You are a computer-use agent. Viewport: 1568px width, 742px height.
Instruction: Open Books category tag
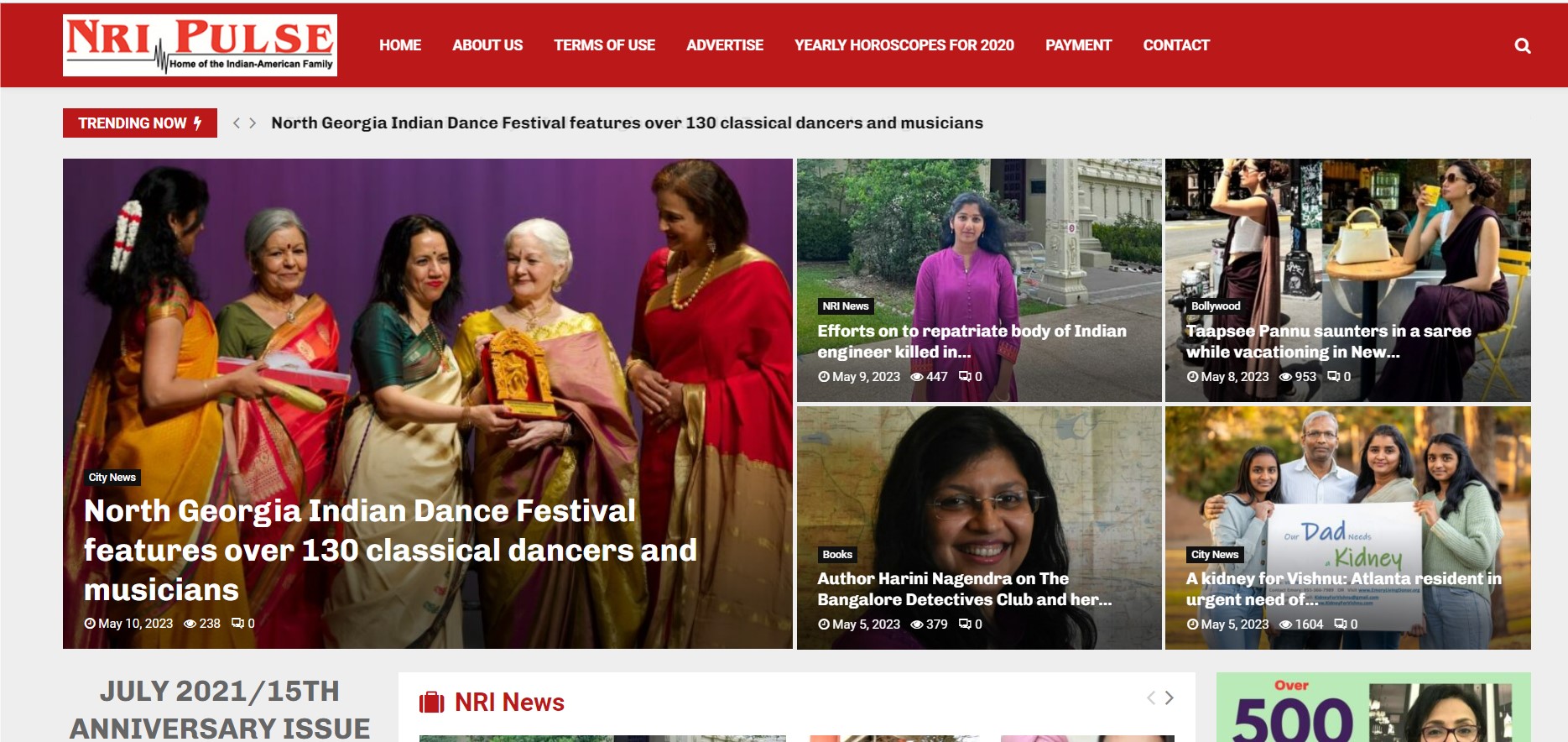point(837,555)
